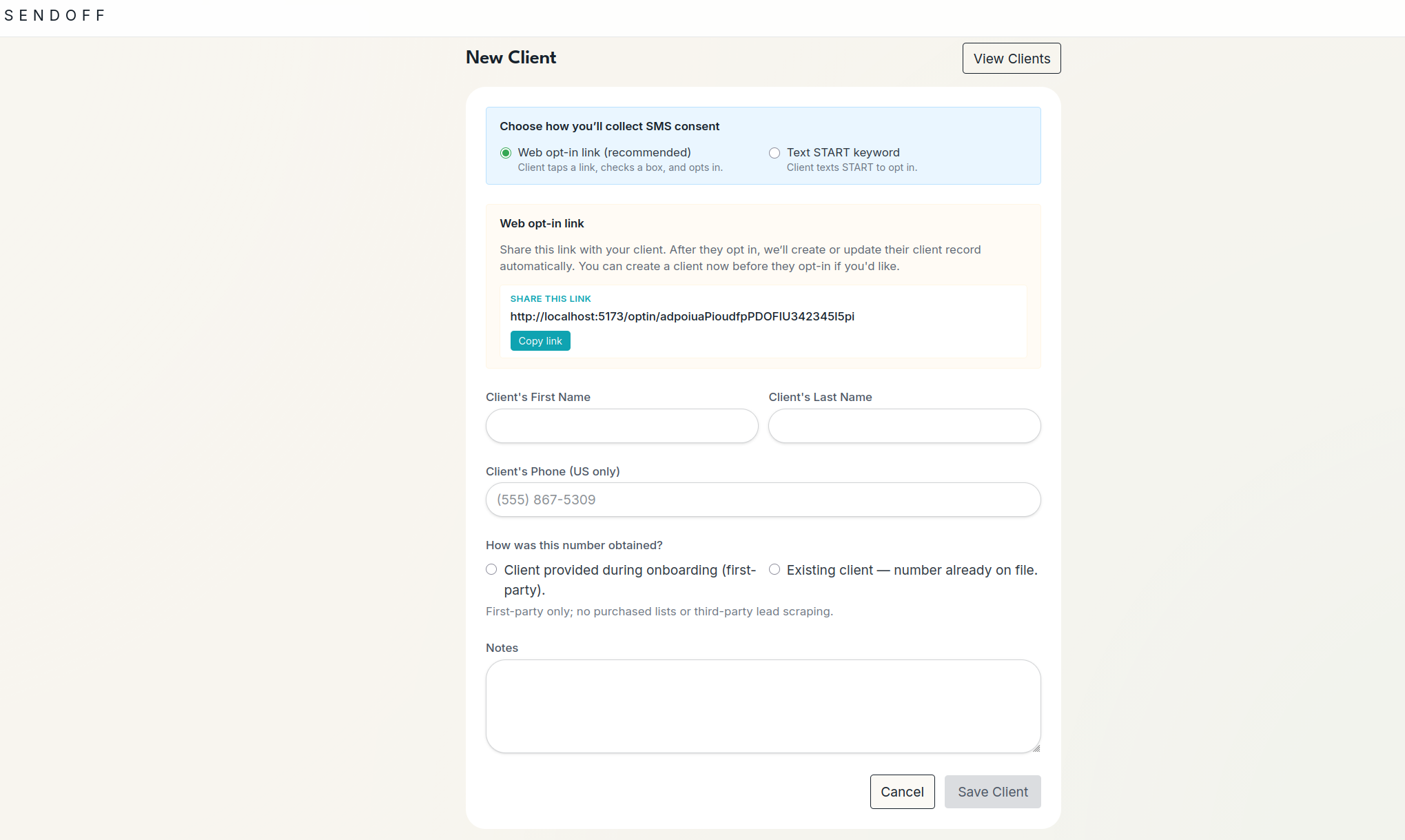Focus the Client's Last Name field
Screen dimensions: 1405x840
(904, 426)
